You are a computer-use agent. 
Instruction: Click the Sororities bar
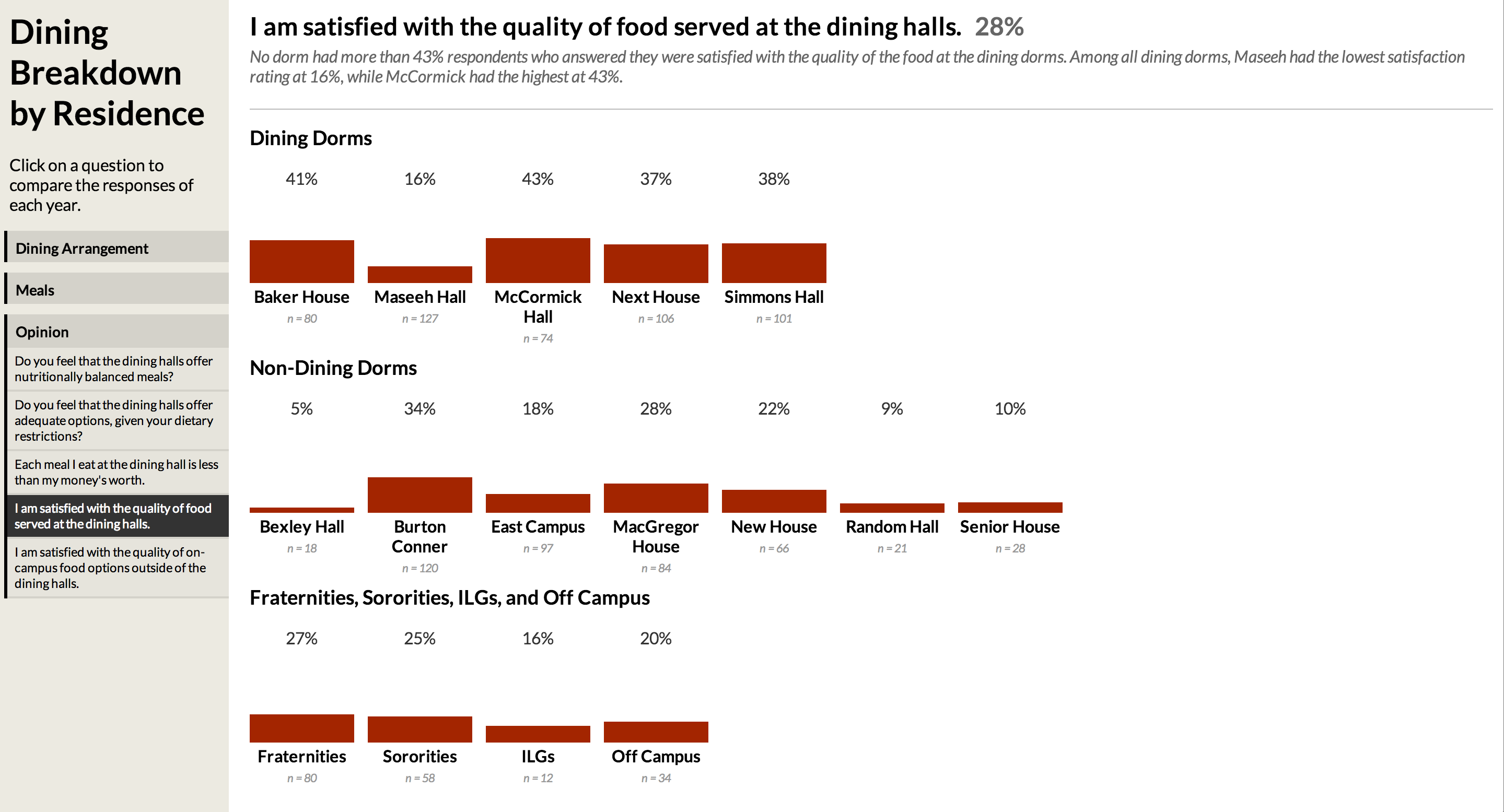tap(420, 729)
